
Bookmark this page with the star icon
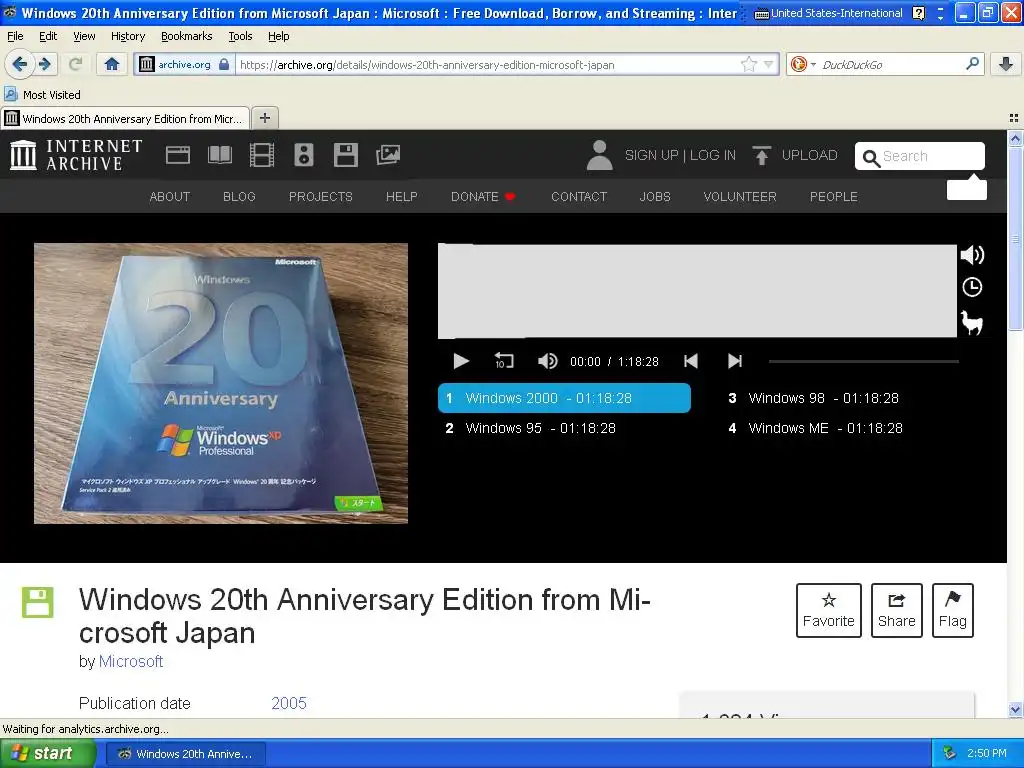click(x=748, y=64)
